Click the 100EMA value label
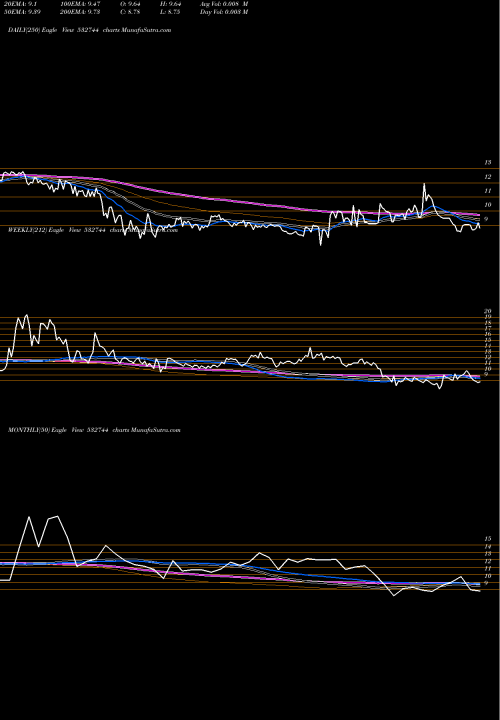Viewport: 500px width, 720px height. (x=80, y=4)
